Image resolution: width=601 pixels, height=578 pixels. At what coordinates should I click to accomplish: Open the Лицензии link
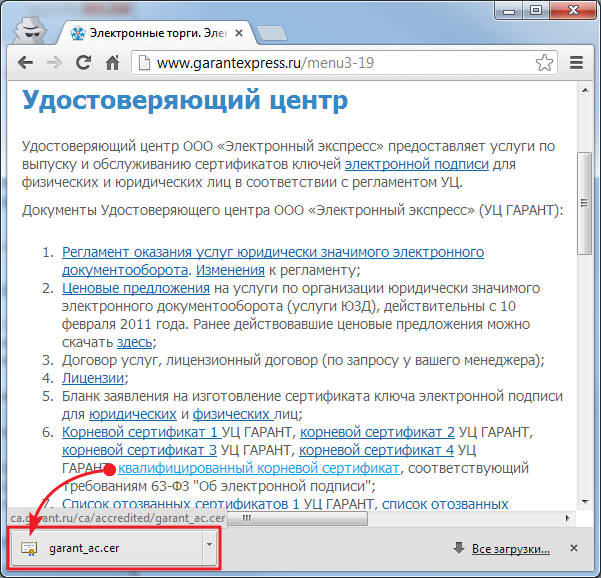[x=93, y=378]
